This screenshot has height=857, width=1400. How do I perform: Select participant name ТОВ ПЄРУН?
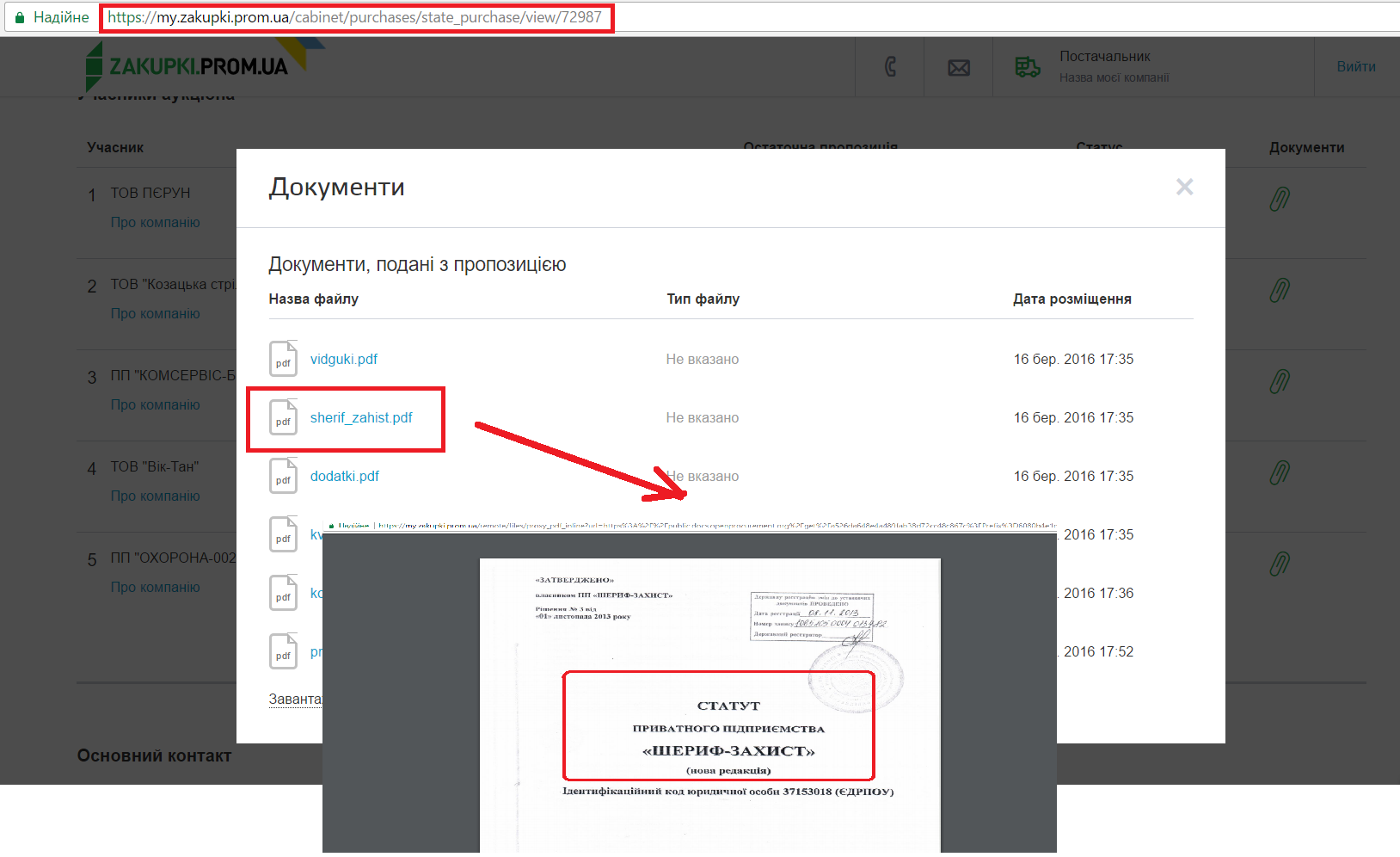(x=150, y=193)
